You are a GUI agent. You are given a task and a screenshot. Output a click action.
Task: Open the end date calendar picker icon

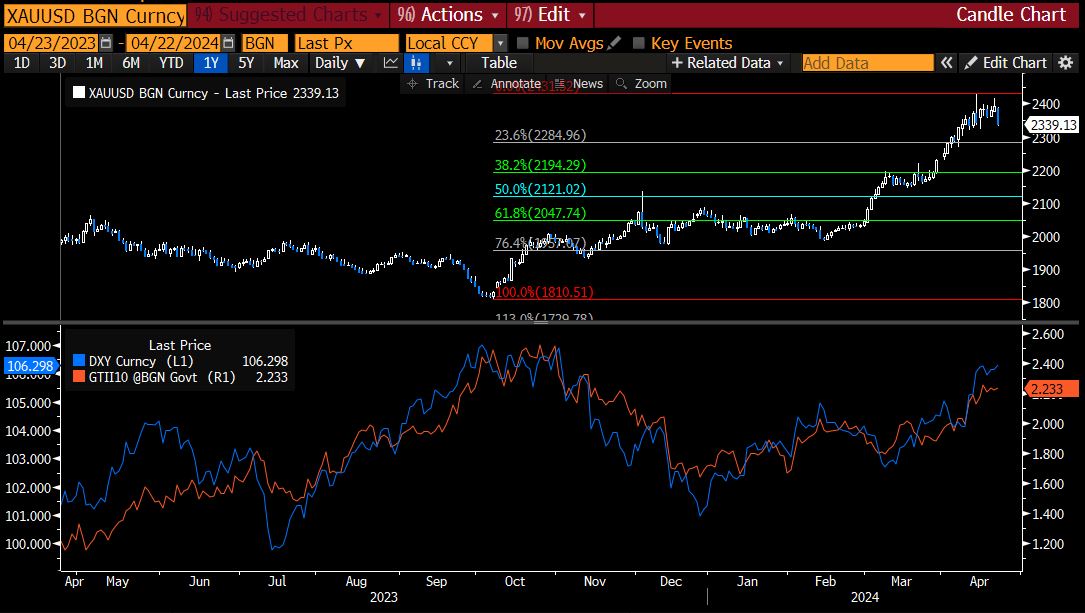pos(228,43)
